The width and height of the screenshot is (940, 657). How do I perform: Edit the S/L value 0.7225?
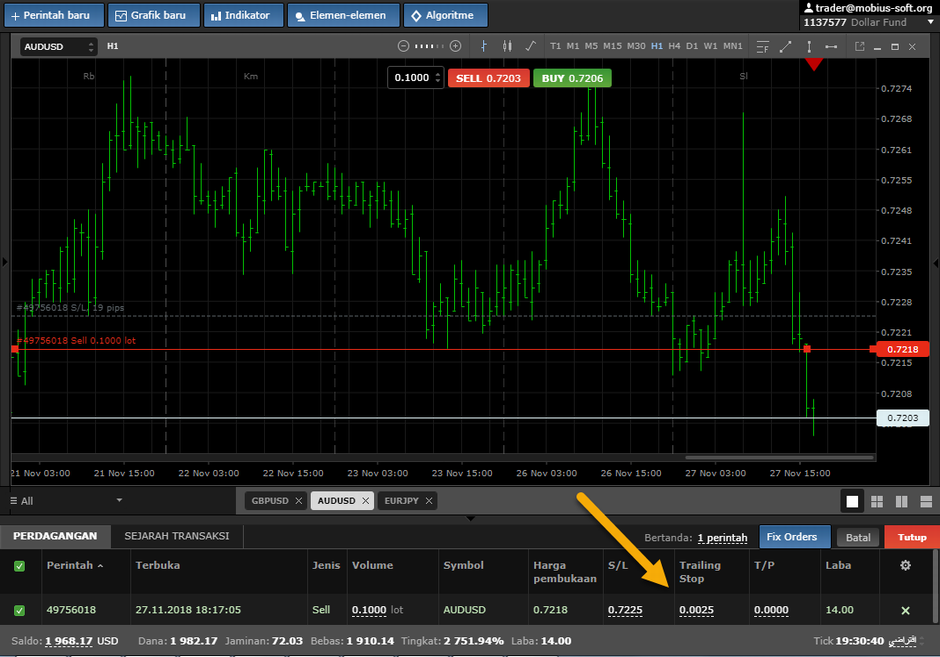(x=625, y=610)
